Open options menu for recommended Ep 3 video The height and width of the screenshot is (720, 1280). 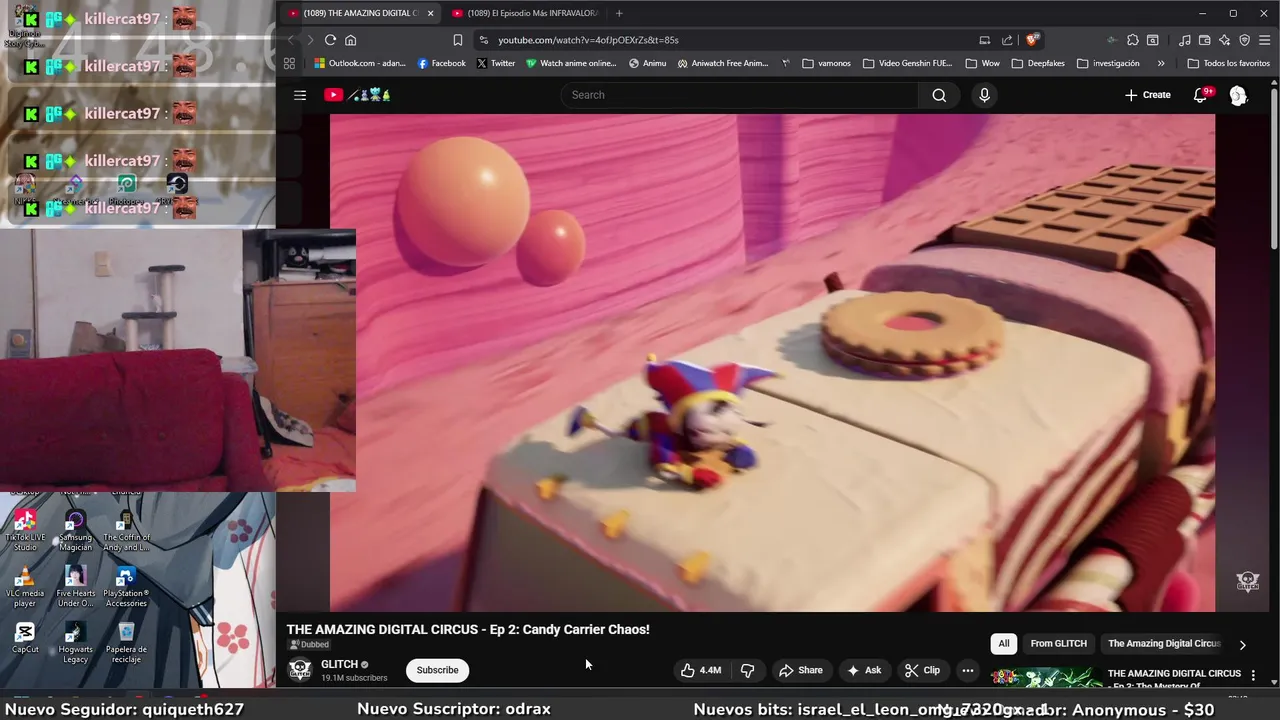[1253, 675]
